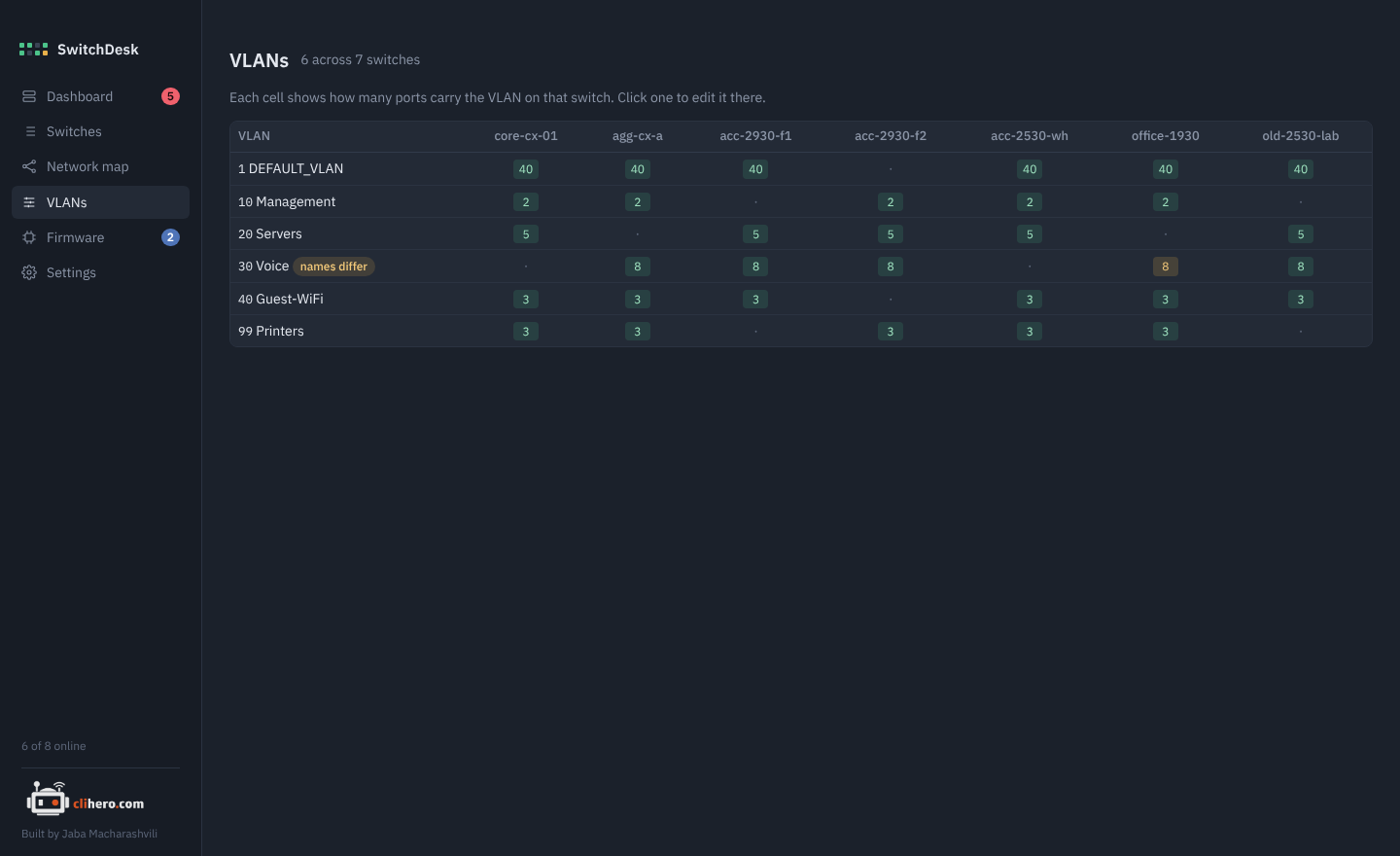
Task: Click the '40 Guest-WiFi' row label
Action: 281,300
